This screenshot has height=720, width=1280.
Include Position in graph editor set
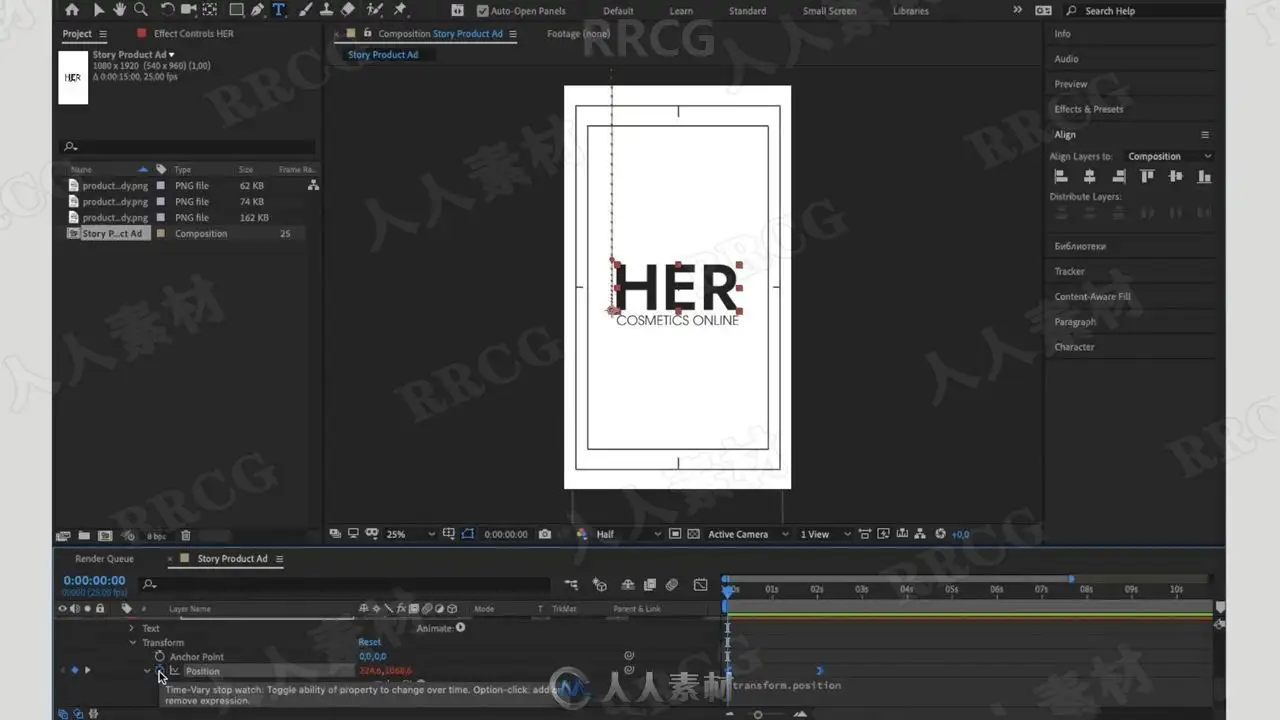point(174,671)
